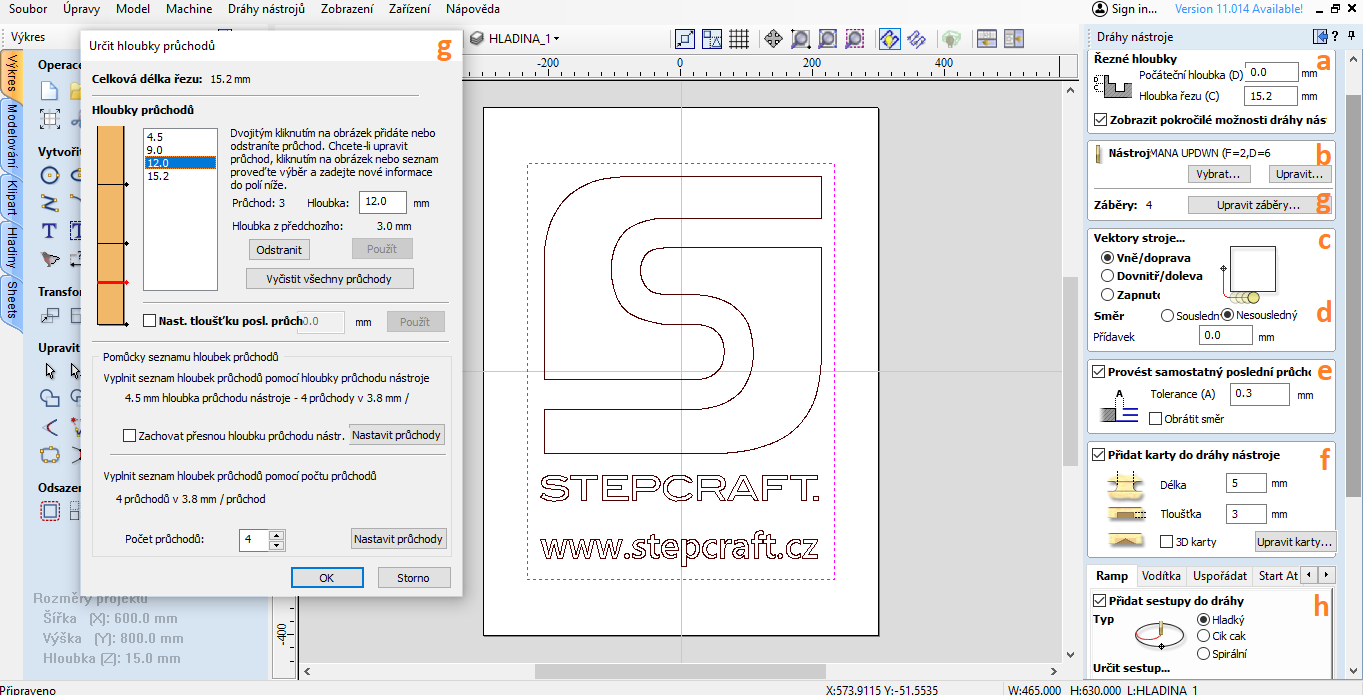Click the Help question mark in toolpaths panel

click(x=1336, y=37)
